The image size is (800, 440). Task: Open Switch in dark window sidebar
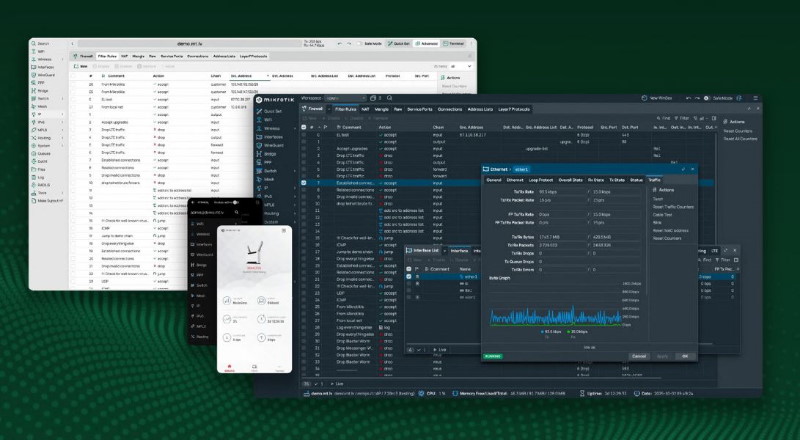pos(267,171)
